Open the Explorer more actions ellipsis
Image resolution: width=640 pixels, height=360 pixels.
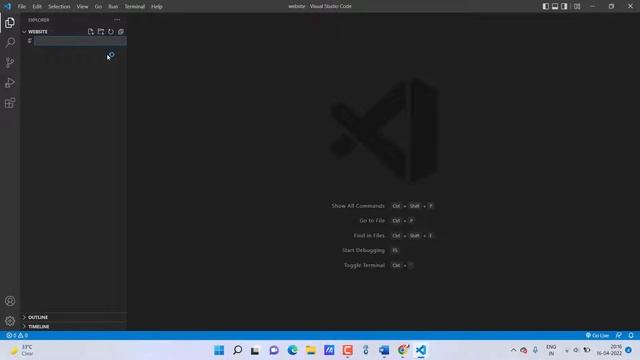coord(117,20)
